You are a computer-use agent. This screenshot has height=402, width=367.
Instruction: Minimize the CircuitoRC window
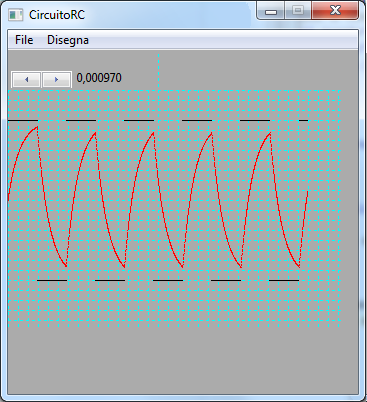[x=271, y=12]
